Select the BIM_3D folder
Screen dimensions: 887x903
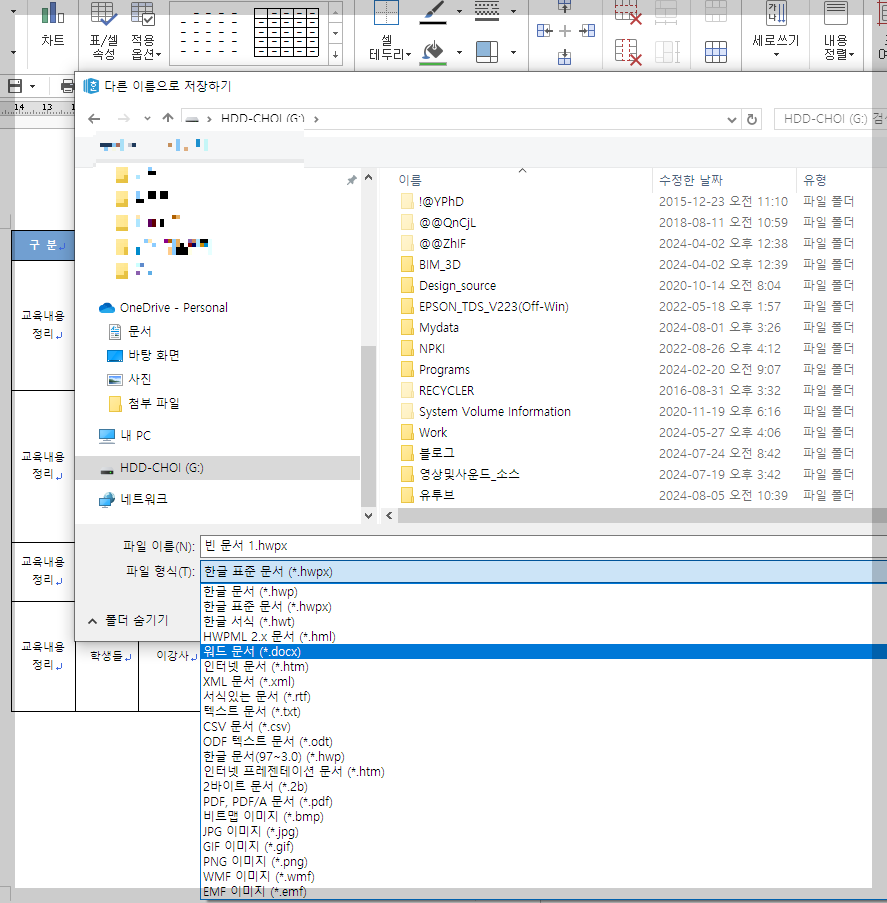coord(439,264)
